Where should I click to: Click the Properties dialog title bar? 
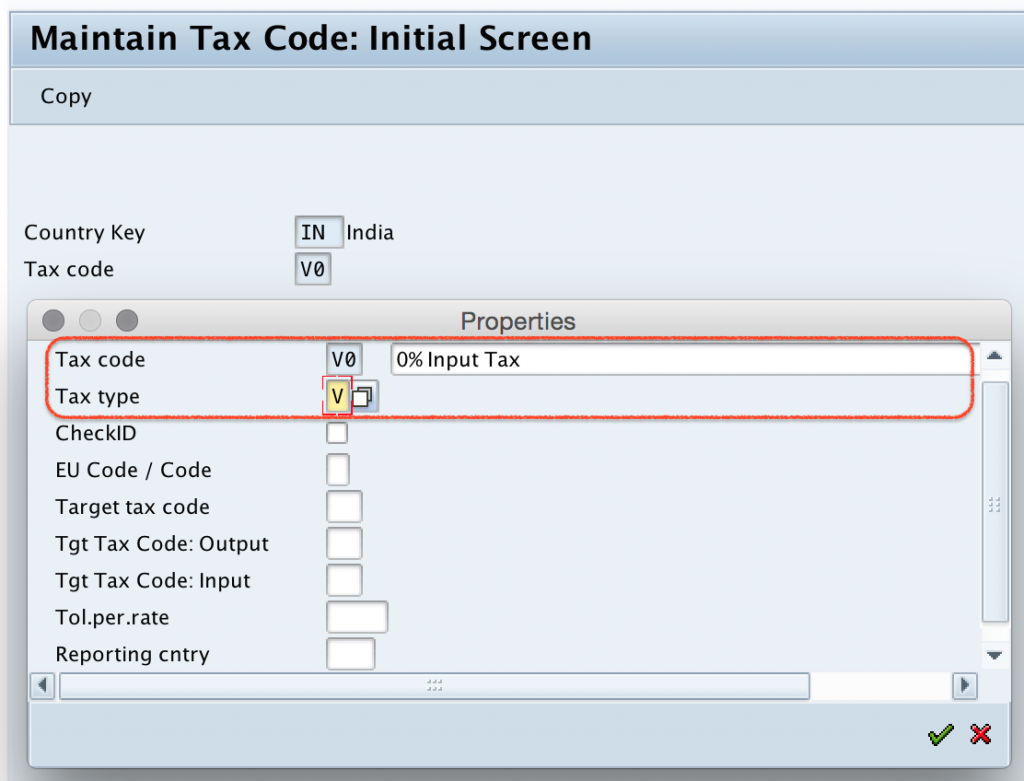point(518,321)
